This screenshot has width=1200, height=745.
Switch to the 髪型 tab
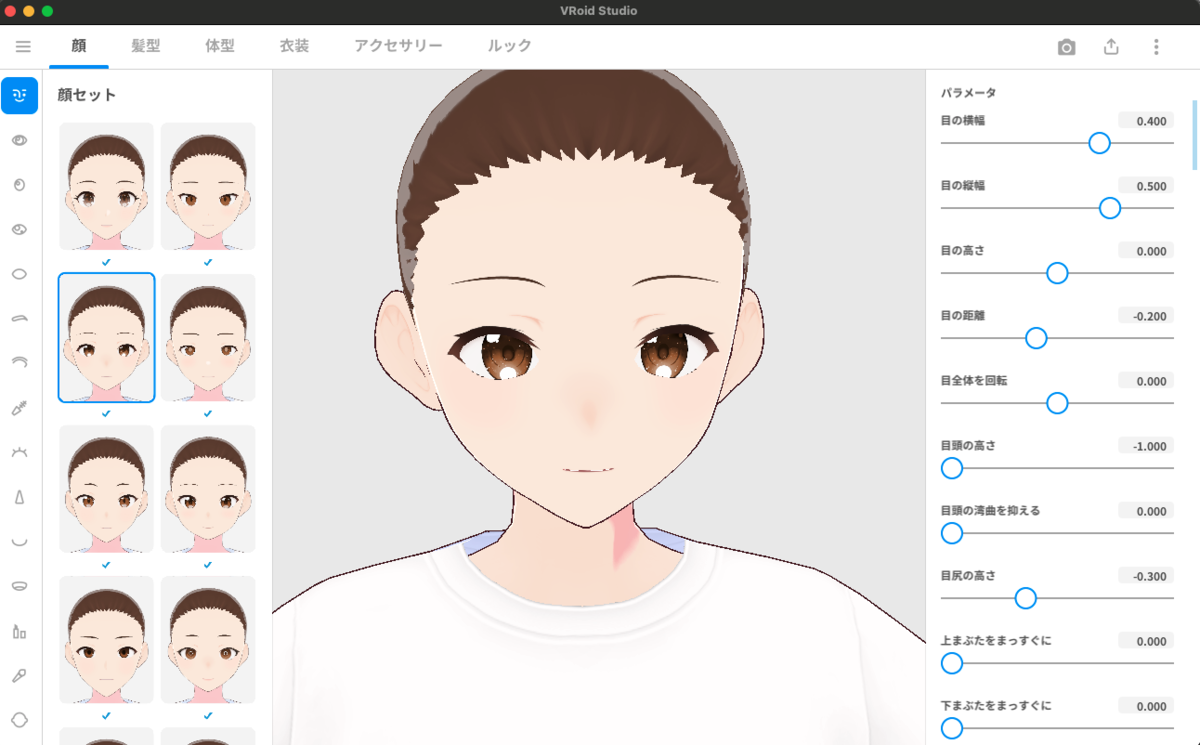coord(145,46)
